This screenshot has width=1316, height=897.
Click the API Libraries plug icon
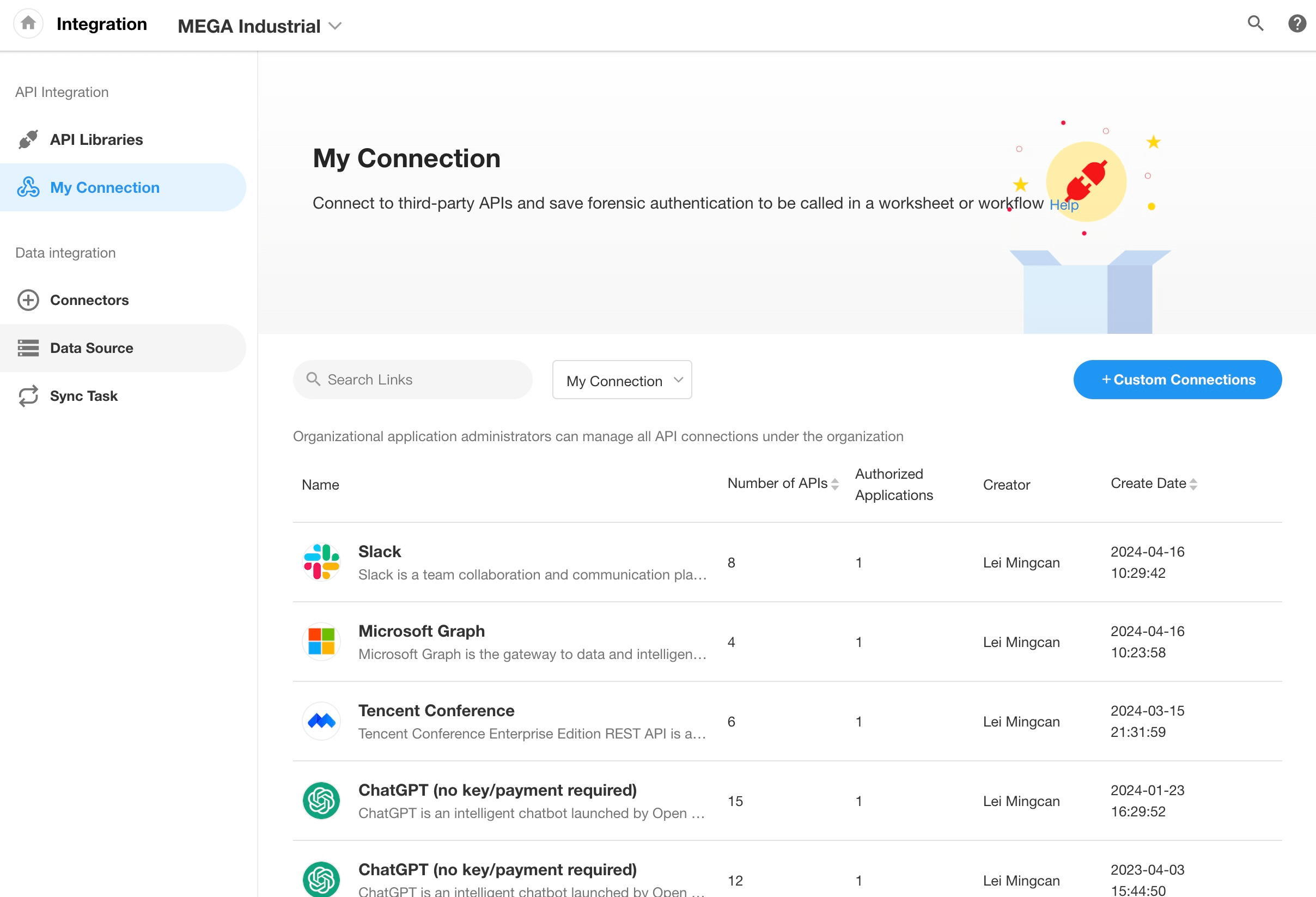coord(28,139)
